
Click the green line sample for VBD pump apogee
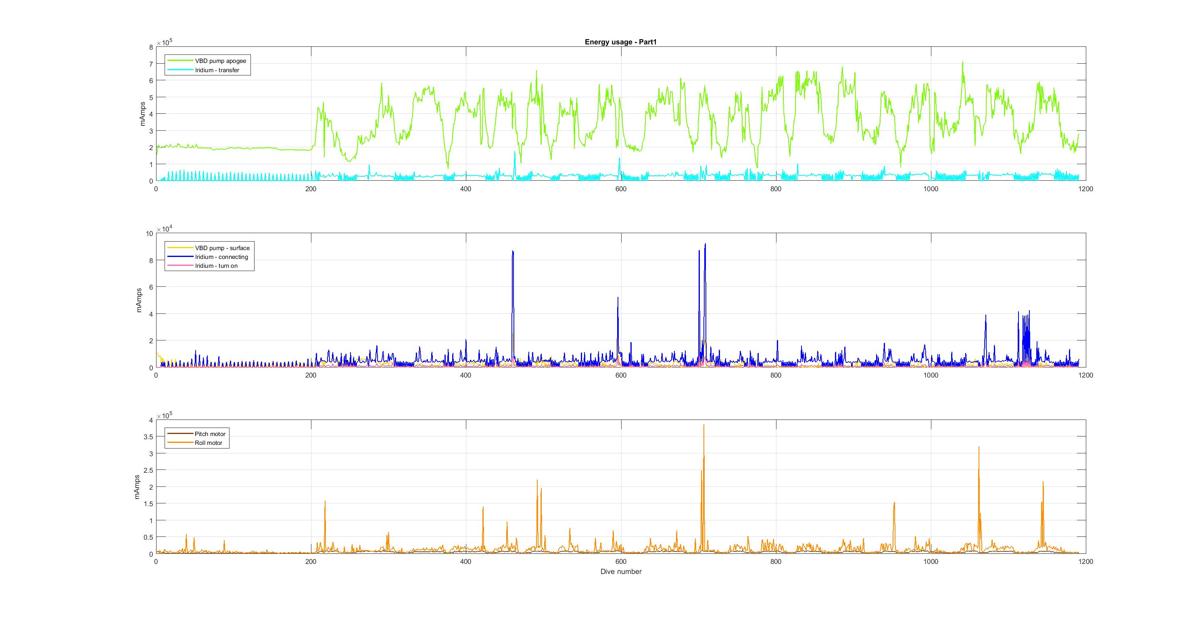click(179, 60)
